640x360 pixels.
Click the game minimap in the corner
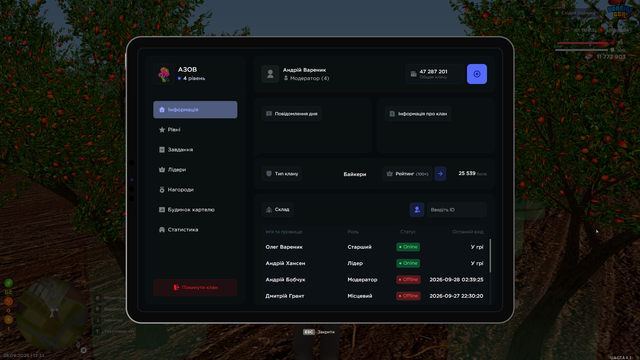click(52, 313)
